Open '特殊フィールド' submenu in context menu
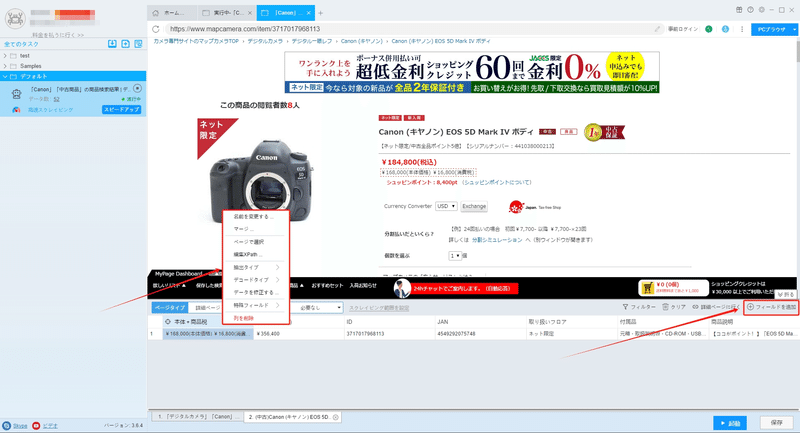The height and width of the screenshot is (433, 800). 256,305
